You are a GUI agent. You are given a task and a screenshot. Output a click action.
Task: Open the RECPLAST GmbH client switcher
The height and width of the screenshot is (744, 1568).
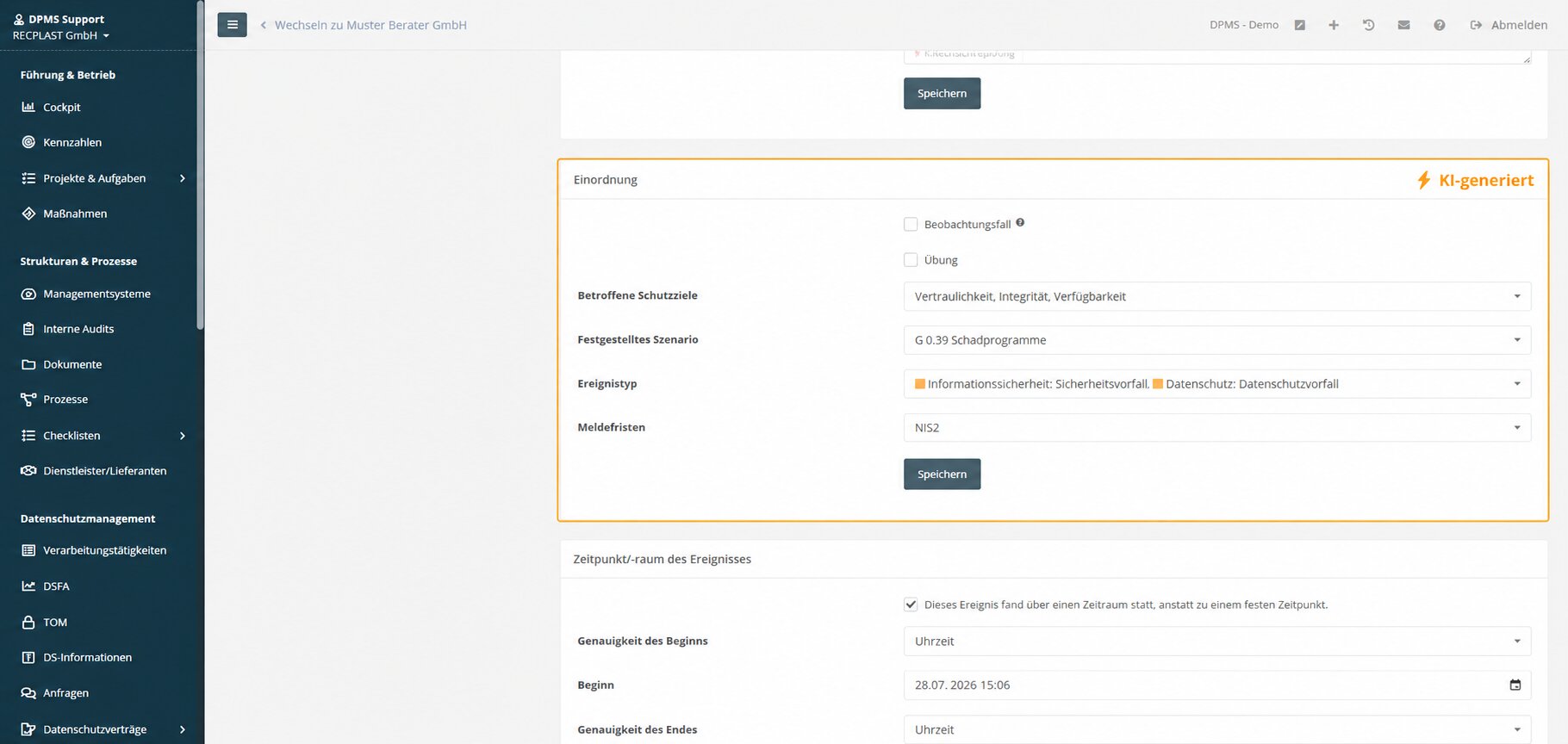pos(61,35)
